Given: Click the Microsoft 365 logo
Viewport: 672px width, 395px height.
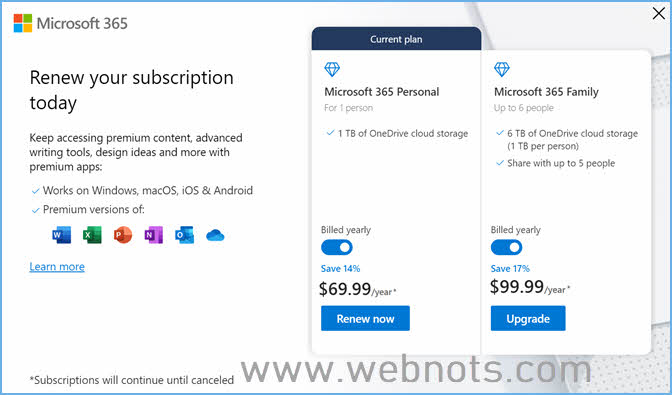Looking at the screenshot, I should click(71, 23).
